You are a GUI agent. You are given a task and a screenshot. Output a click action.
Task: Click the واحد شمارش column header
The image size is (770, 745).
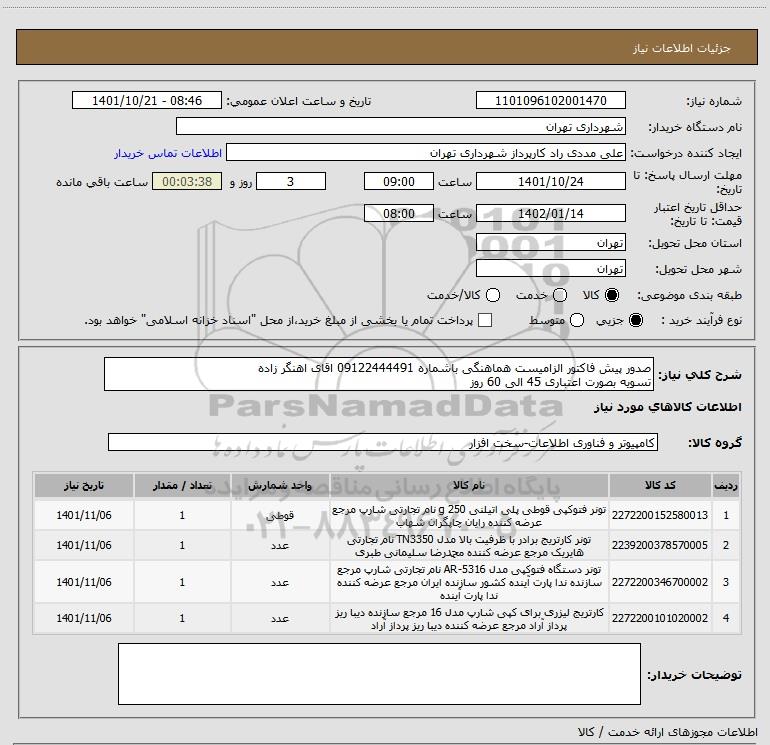(280, 485)
